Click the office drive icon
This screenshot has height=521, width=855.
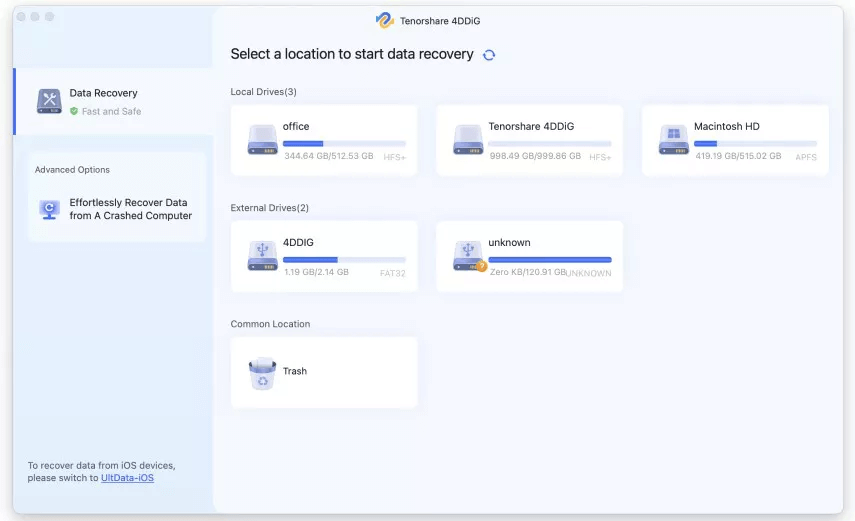[x=262, y=140]
